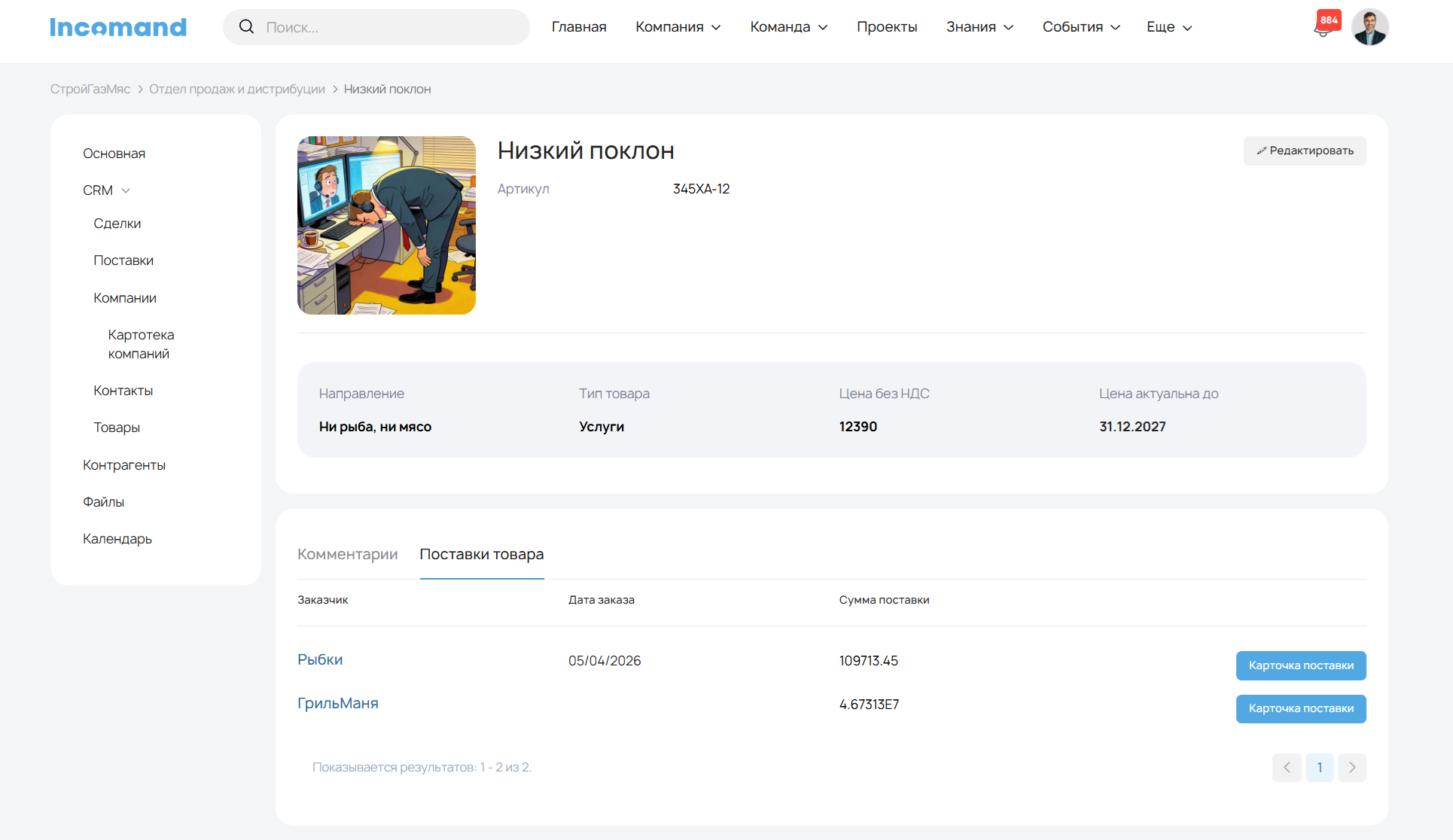Click the Услуги product type value
This screenshot has height=840, width=1453.
click(x=602, y=427)
